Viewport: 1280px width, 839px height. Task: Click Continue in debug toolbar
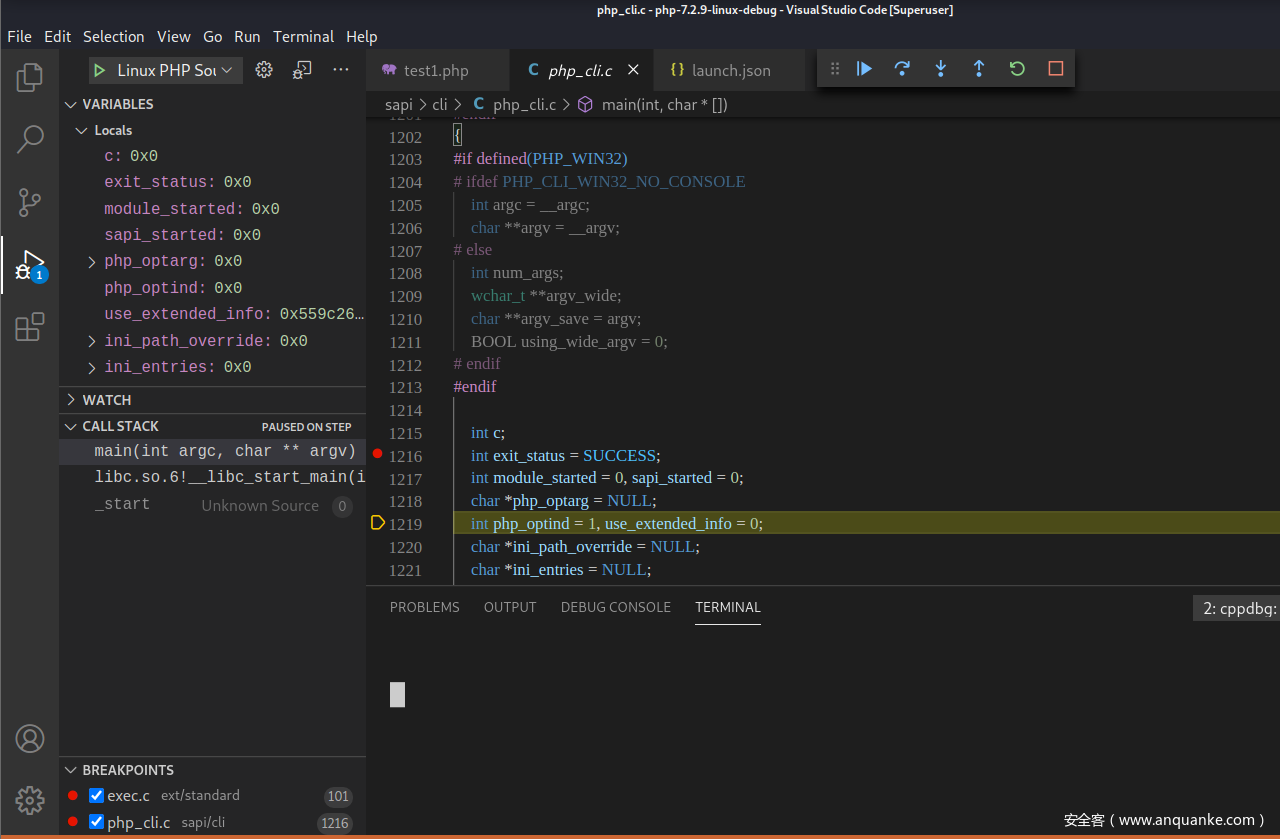coord(865,69)
